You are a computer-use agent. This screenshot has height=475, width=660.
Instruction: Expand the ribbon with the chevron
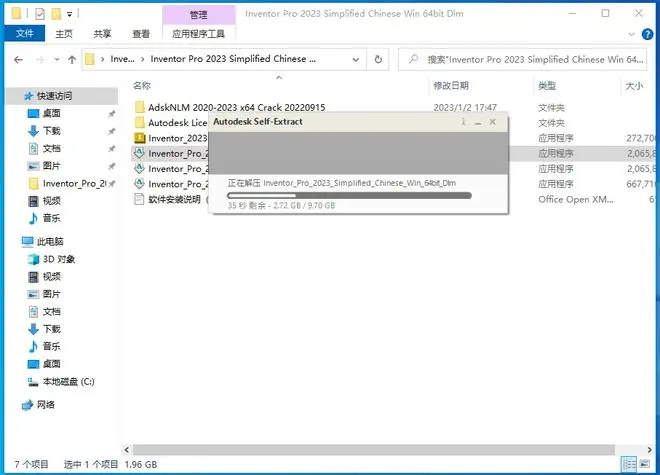coord(631,34)
